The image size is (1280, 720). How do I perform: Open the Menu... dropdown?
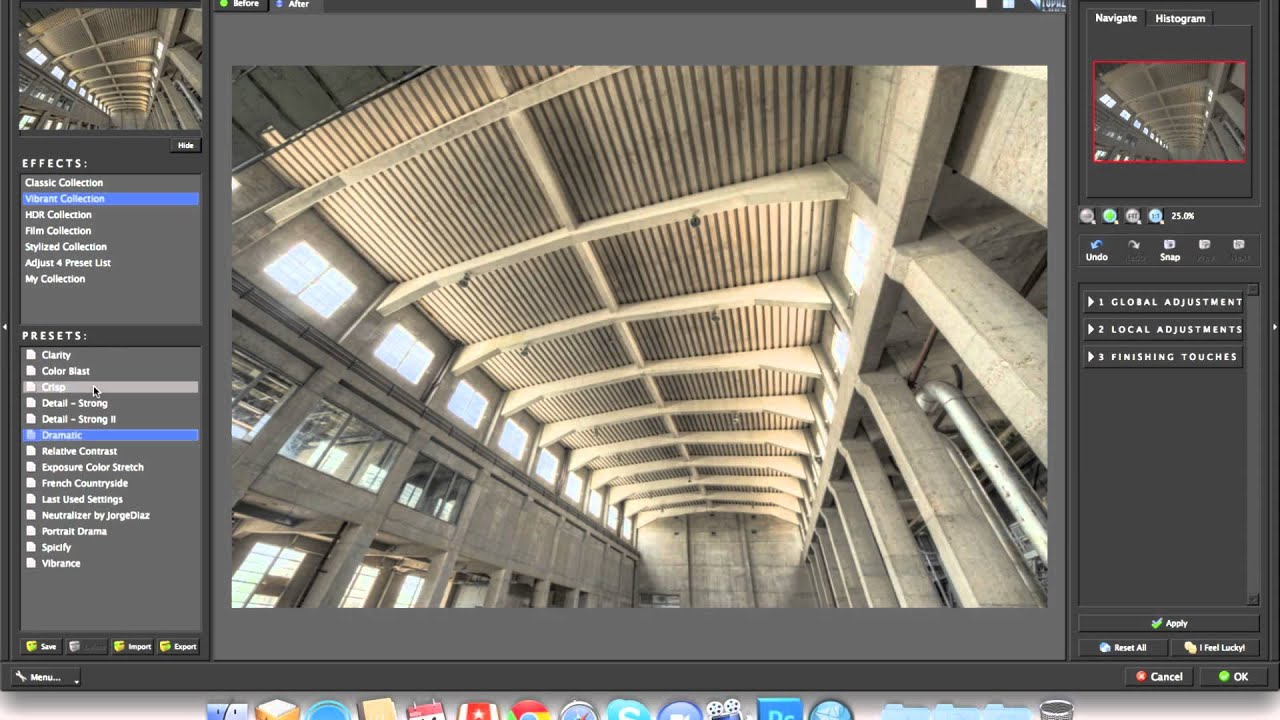click(46, 677)
